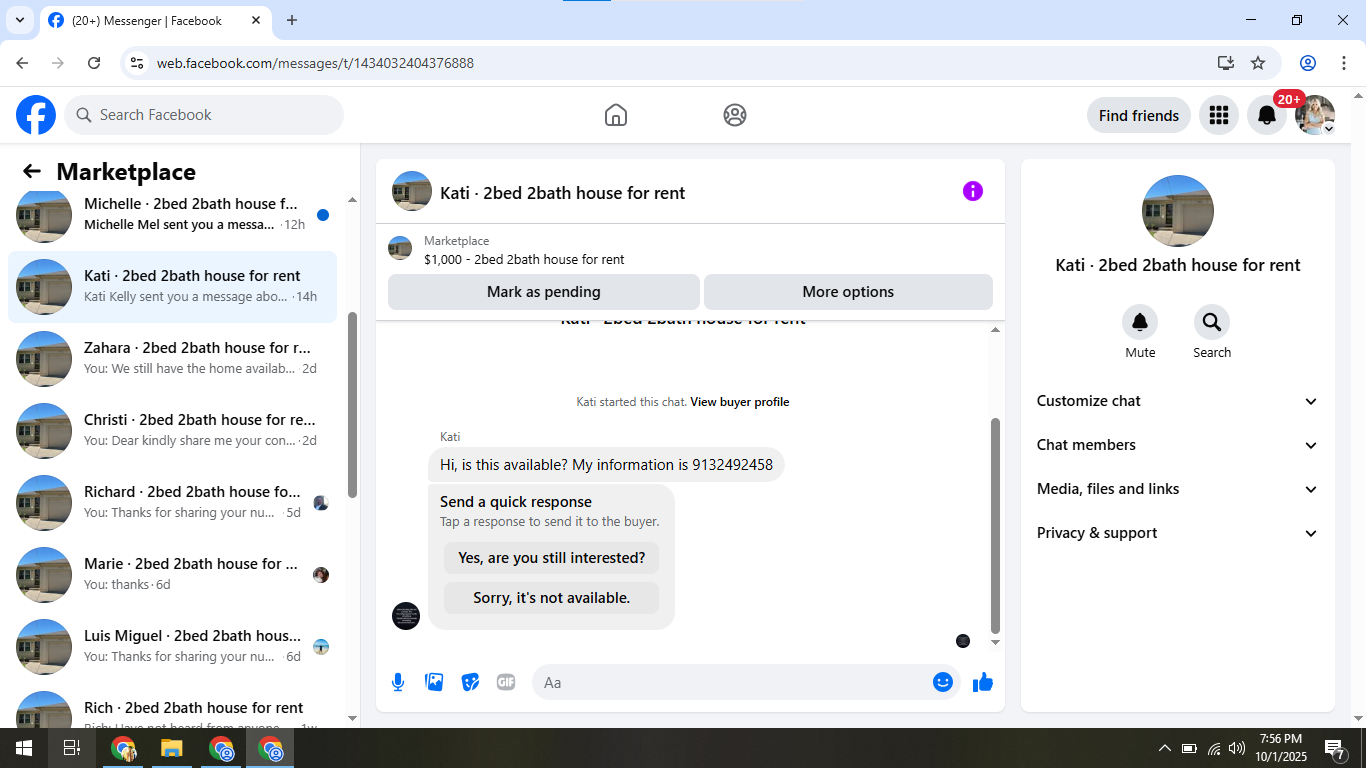Send quick response 'Yes, are you still interested?'
Viewport: 1366px width, 768px height.
(x=551, y=558)
